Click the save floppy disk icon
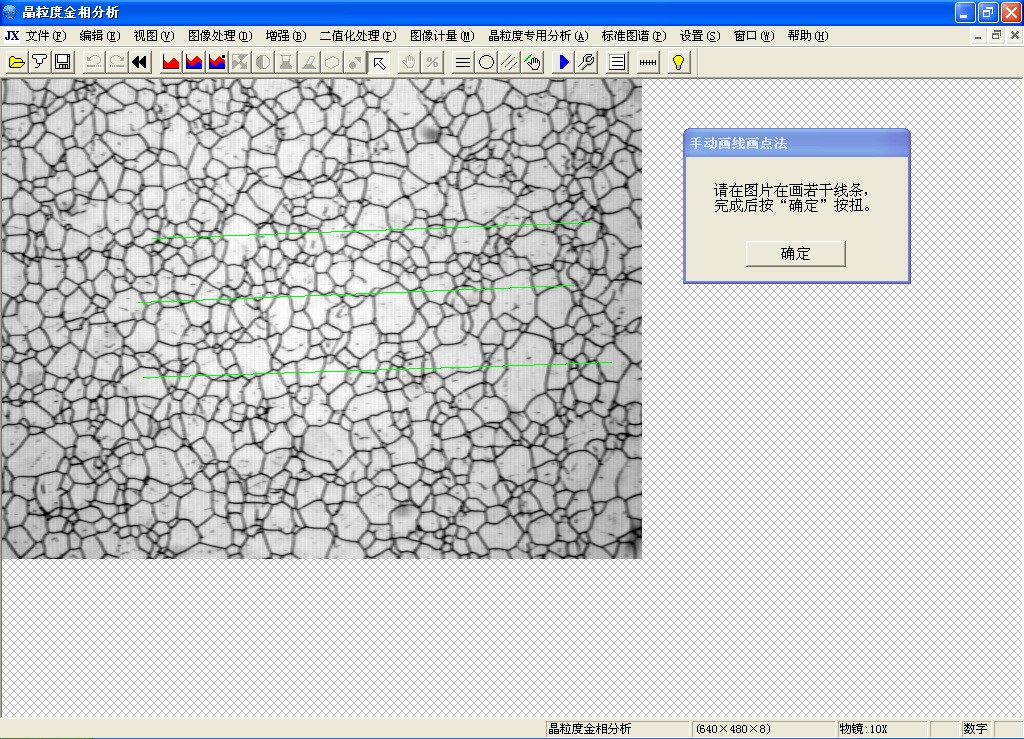 [x=62, y=62]
